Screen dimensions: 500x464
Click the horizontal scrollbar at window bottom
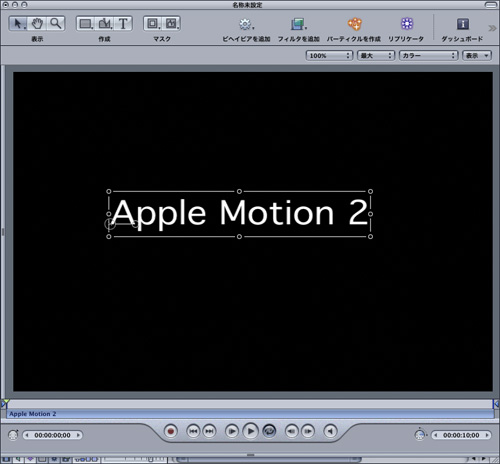coord(268,460)
